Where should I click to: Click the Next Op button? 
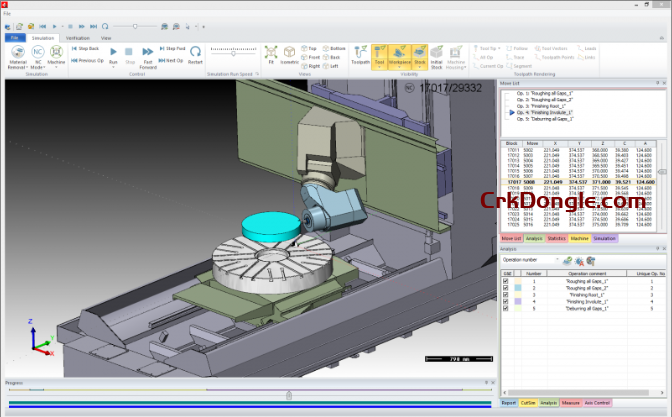[170, 60]
